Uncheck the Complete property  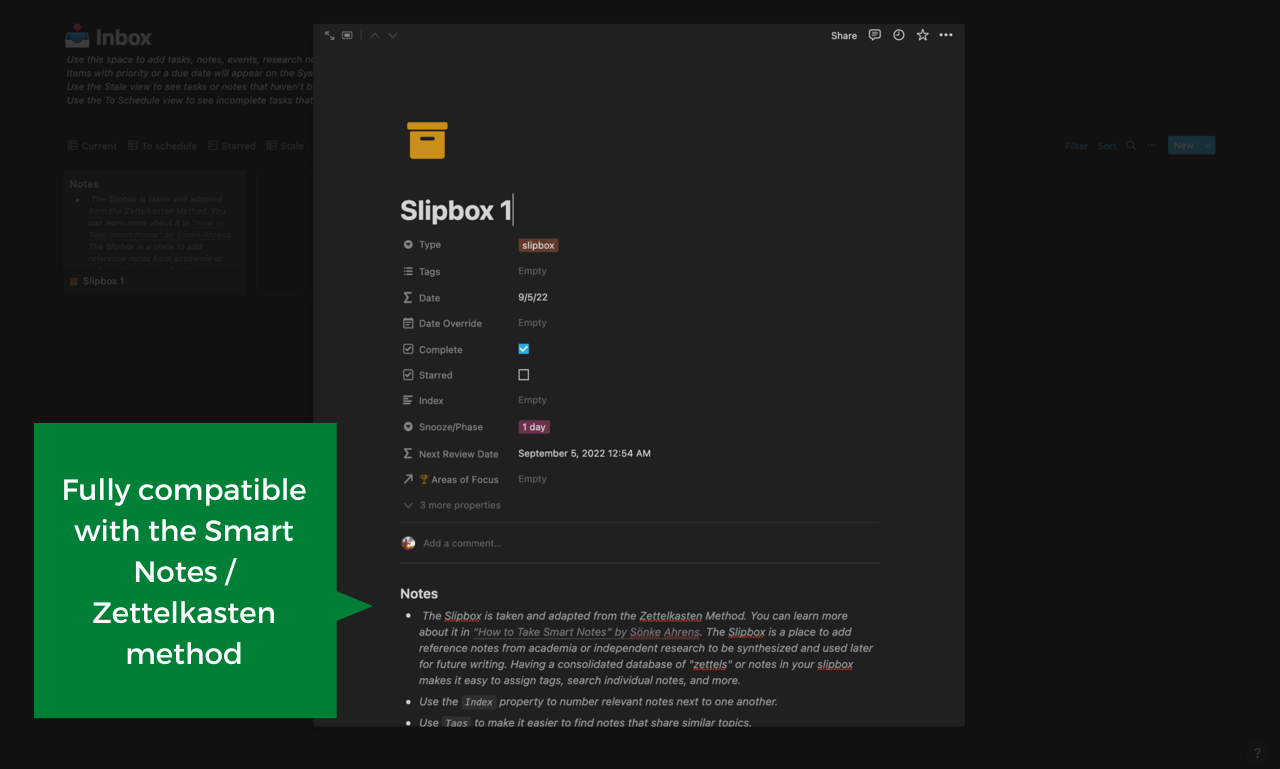(x=523, y=349)
